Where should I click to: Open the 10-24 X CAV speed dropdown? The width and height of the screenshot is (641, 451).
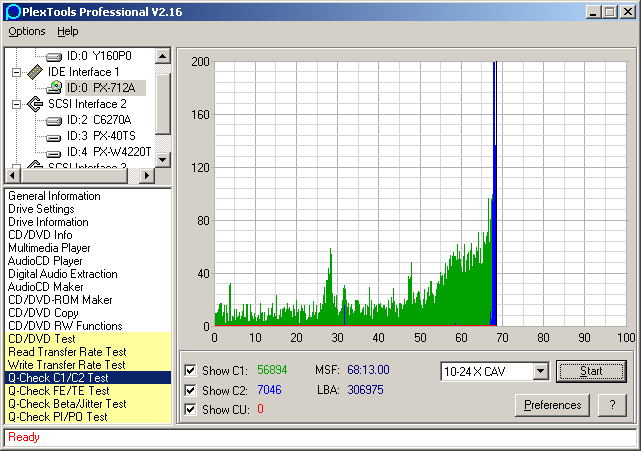click(540, 371)
